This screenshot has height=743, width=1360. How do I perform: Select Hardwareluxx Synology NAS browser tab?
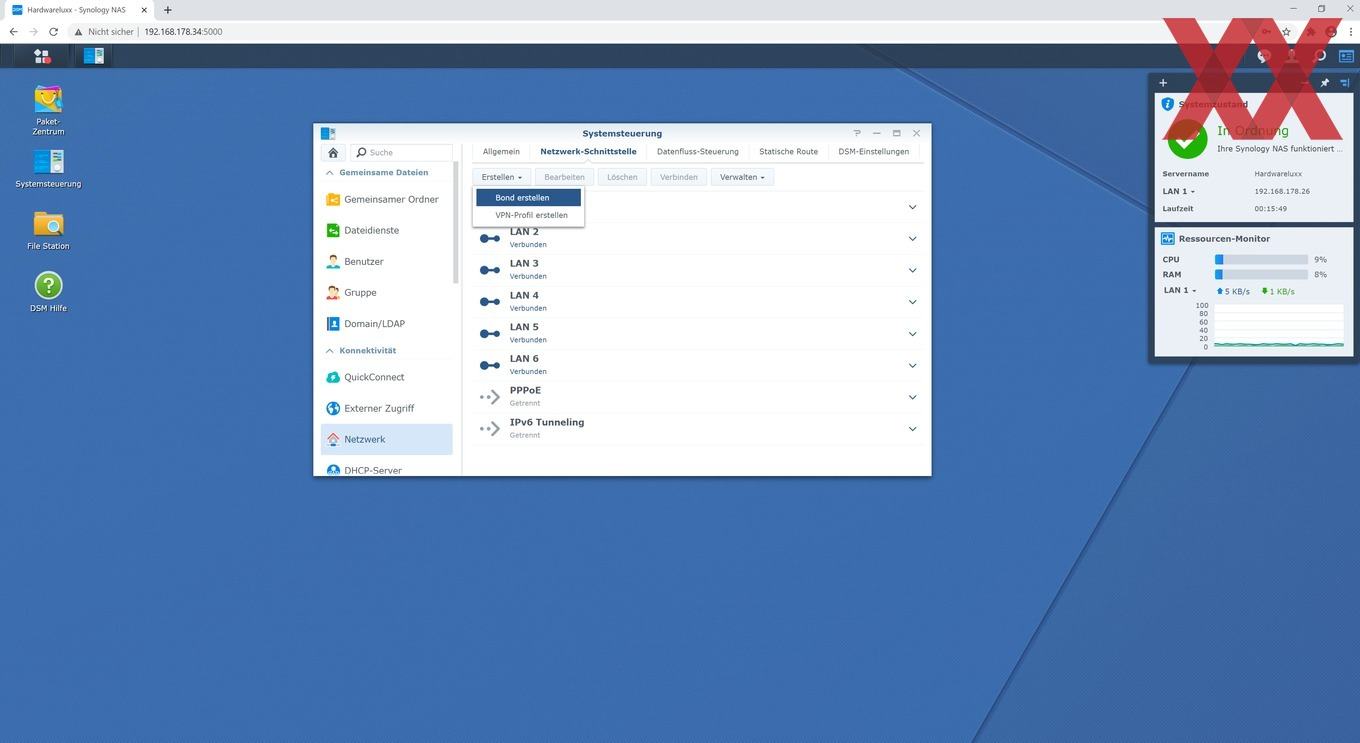tap(78, 9)
